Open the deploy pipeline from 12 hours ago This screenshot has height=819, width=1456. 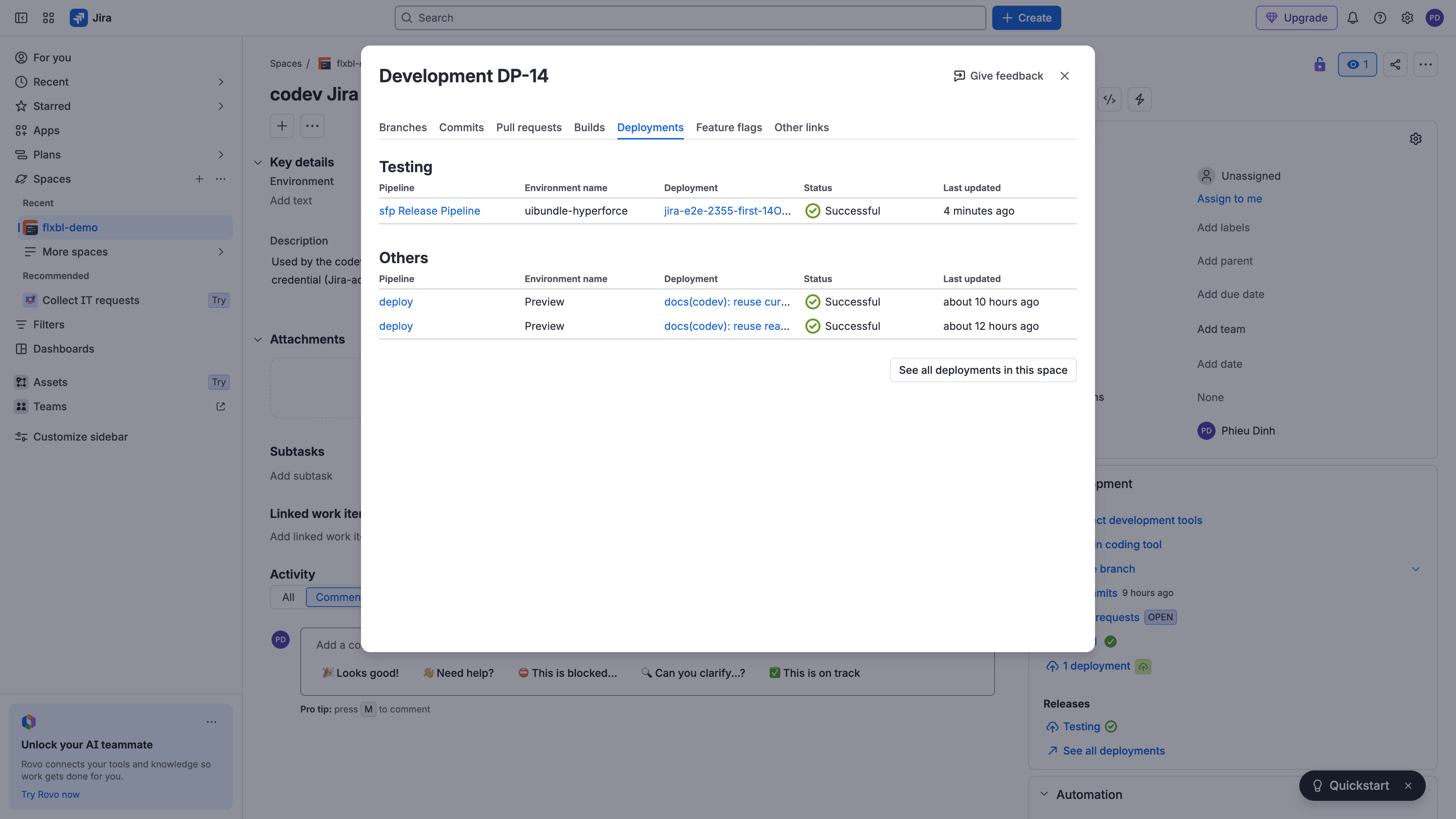(395, 326)
